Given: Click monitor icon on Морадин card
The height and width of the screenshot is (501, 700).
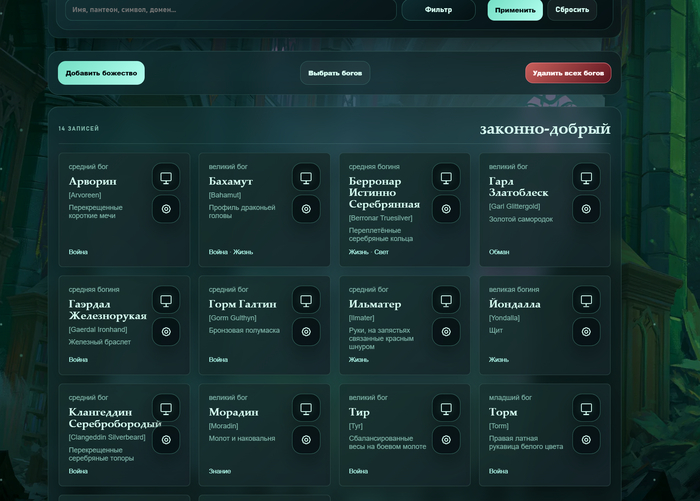Looking at the screenshot, I should click(x=306, y=408).
